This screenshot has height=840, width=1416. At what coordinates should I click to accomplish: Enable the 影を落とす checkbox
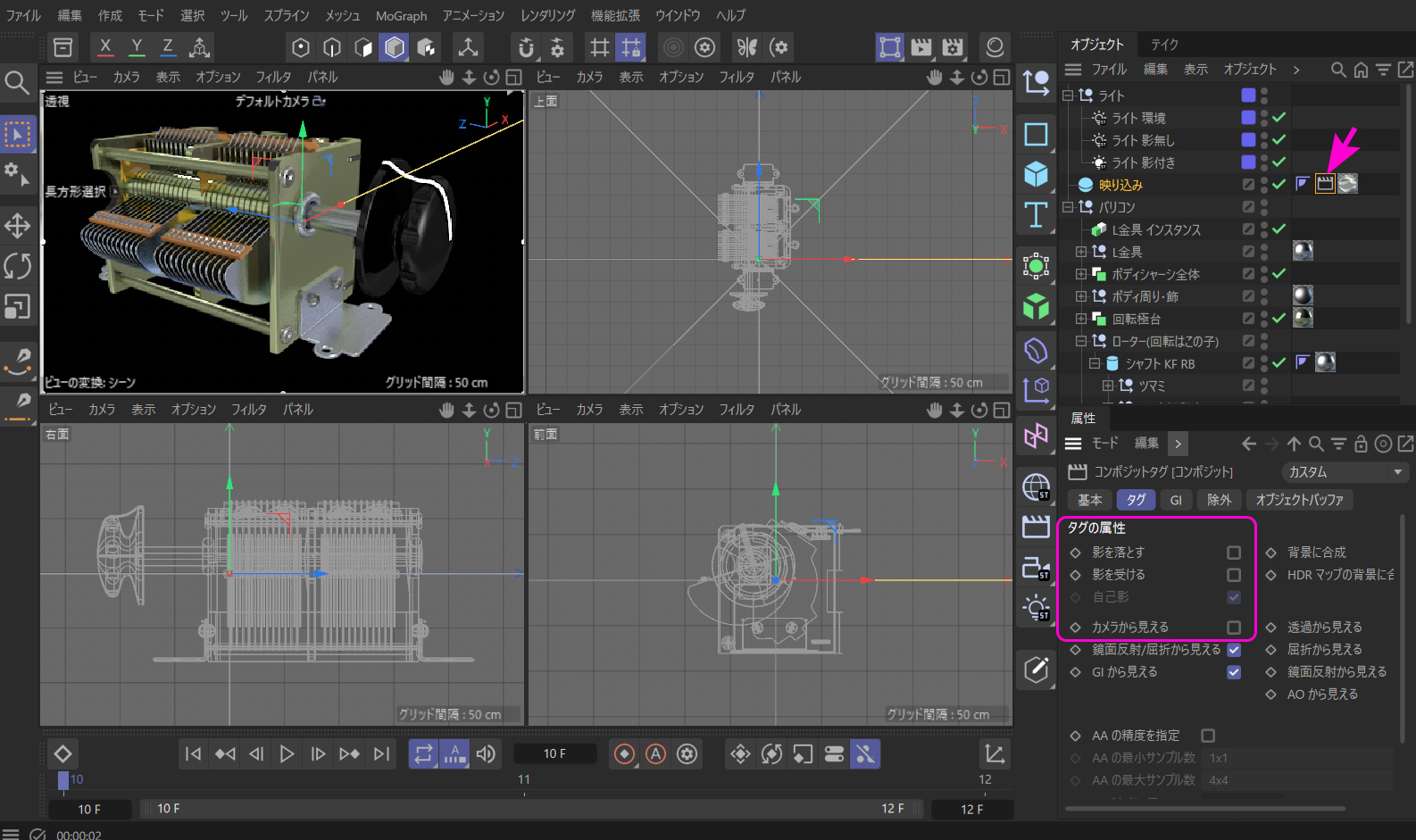(1234, 553)
